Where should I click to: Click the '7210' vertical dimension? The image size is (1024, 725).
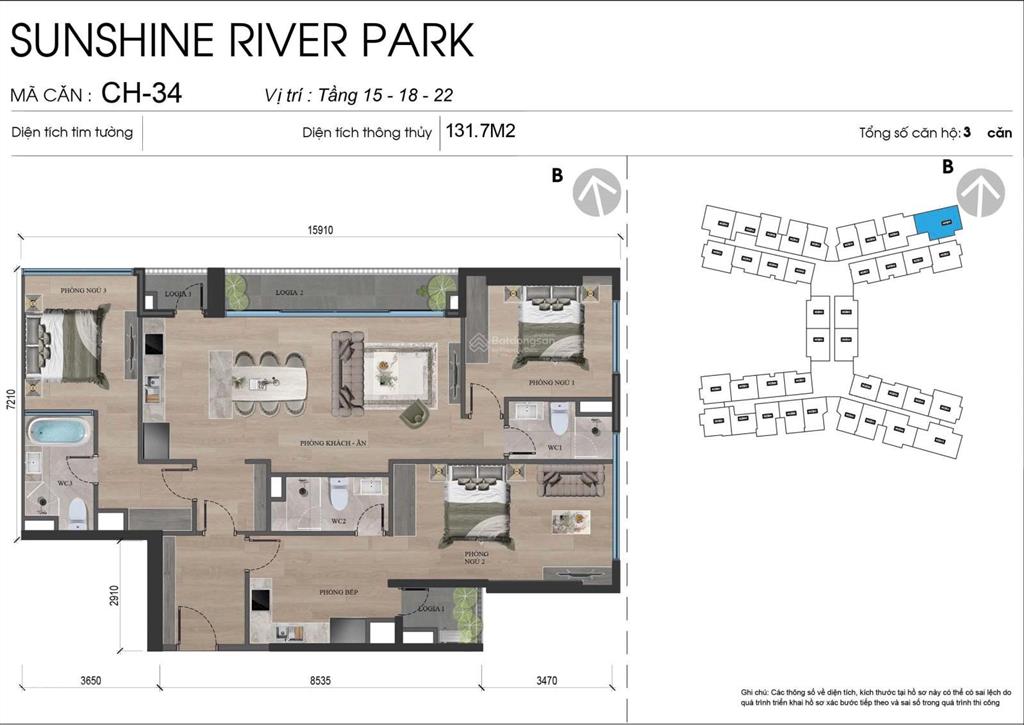[x=10, y=399]
